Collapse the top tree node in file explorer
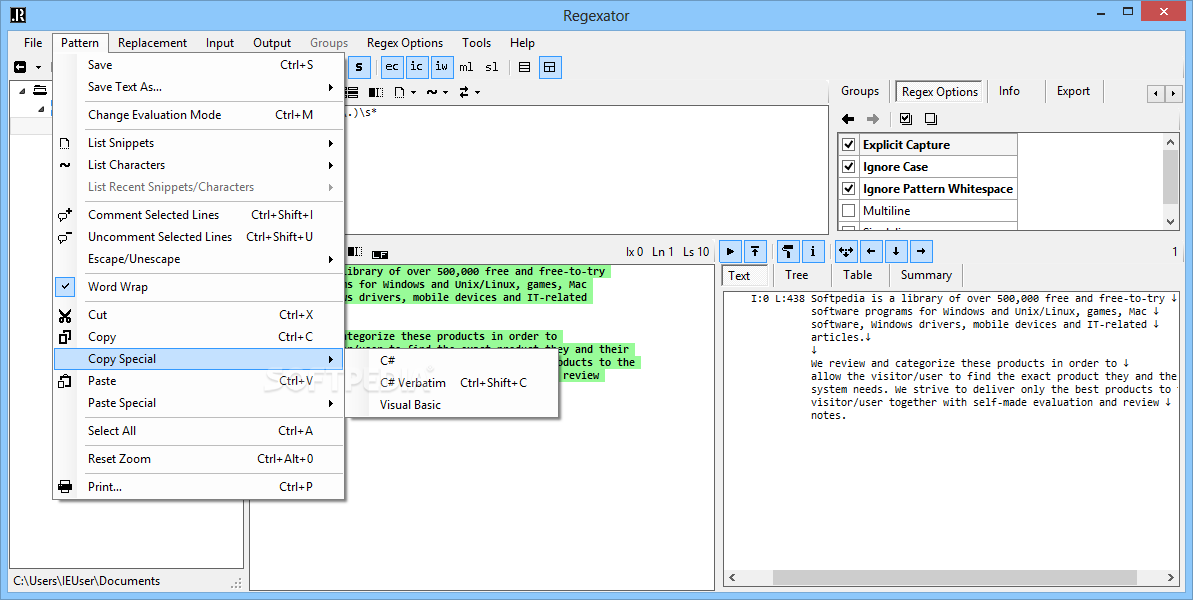The height and width of the screenshot is (600, 1193). 21,91
